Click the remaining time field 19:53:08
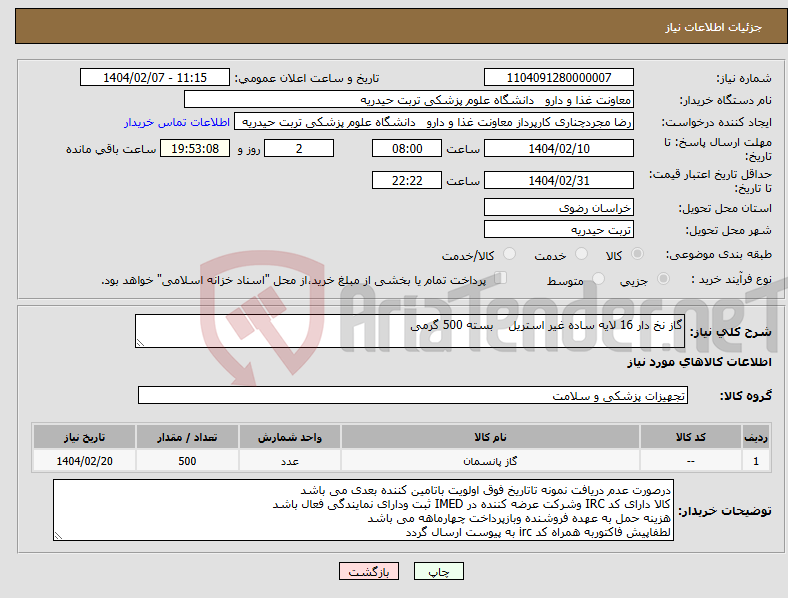Viewport: 788px width, 598px height. coord(195,148)
